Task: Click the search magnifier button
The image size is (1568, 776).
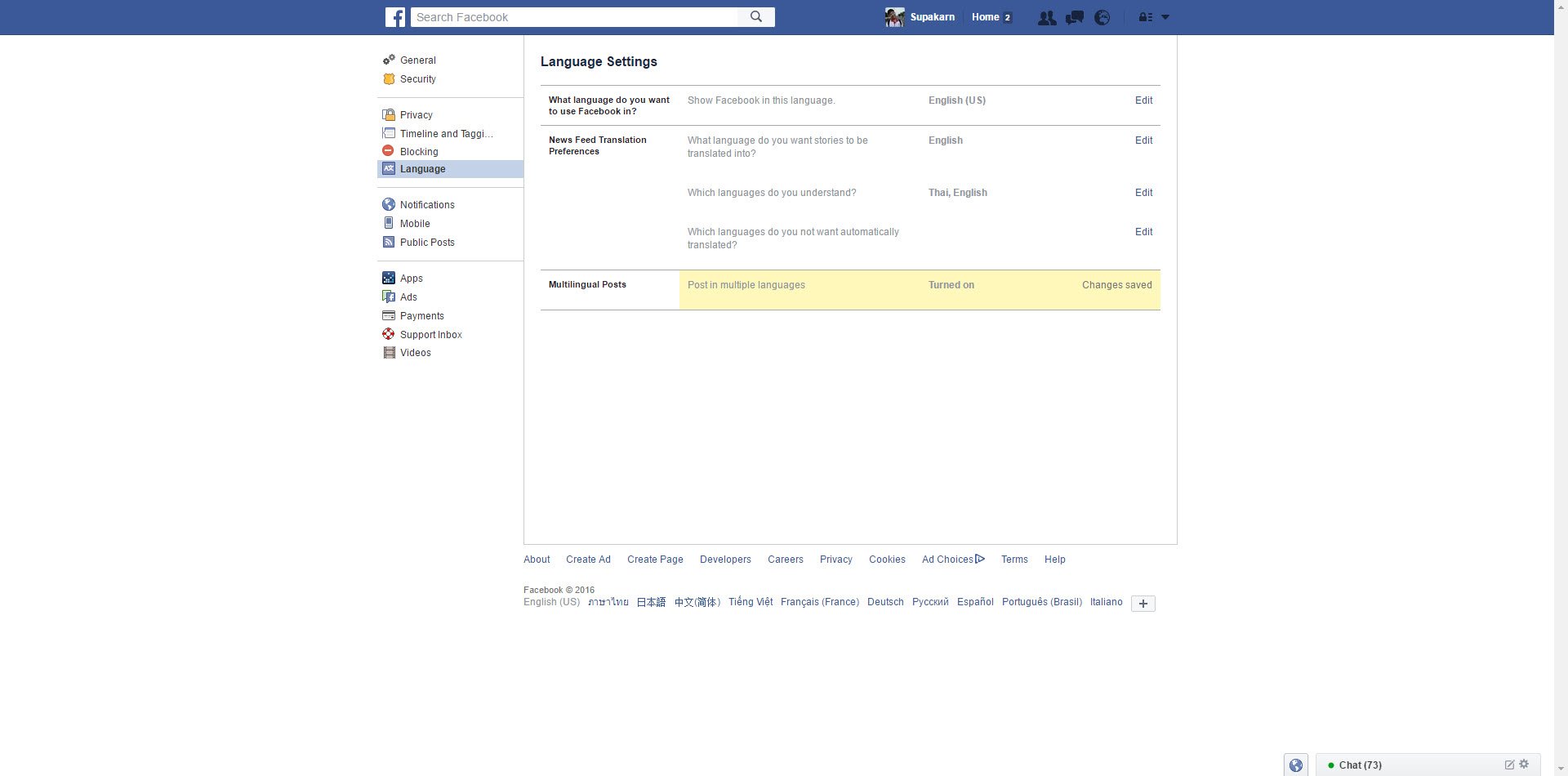Action: [756, 17]
